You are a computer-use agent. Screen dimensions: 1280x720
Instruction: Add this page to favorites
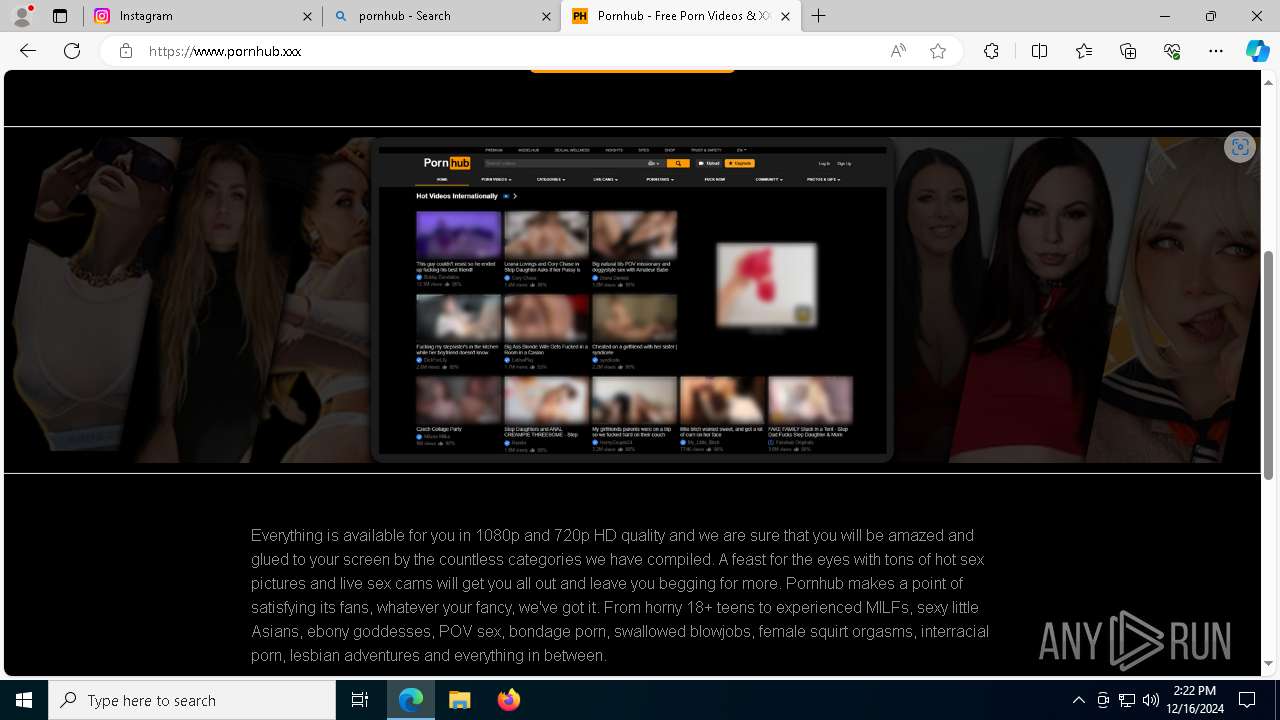tap(938, 51)
